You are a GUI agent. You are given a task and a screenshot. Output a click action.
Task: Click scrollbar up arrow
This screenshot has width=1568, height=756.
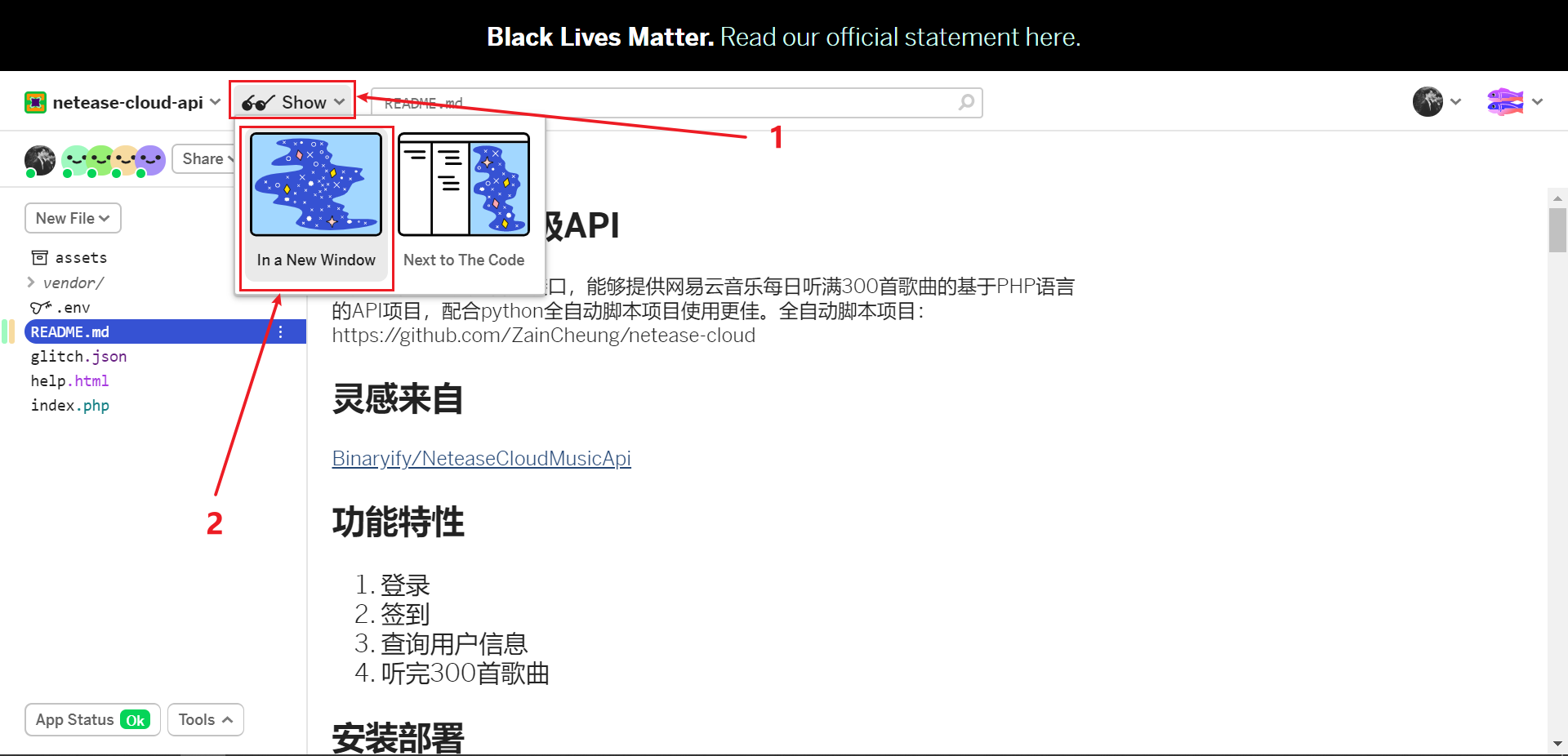1557,198
